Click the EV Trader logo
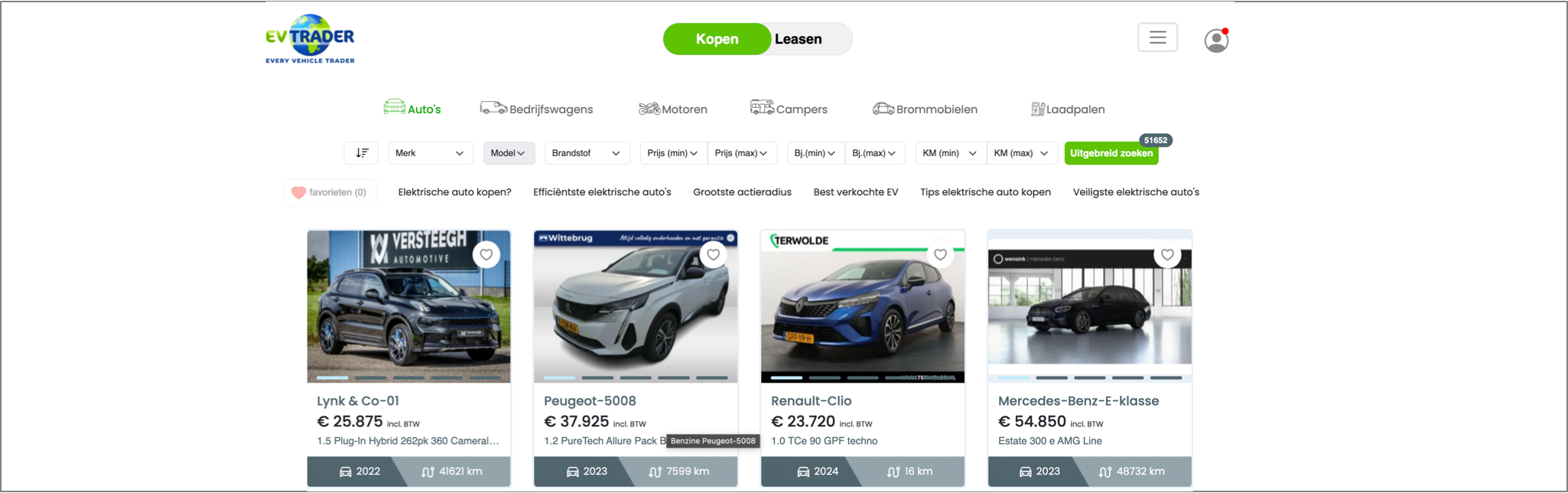Screen dimensions: 1568x493 (310, 38)
